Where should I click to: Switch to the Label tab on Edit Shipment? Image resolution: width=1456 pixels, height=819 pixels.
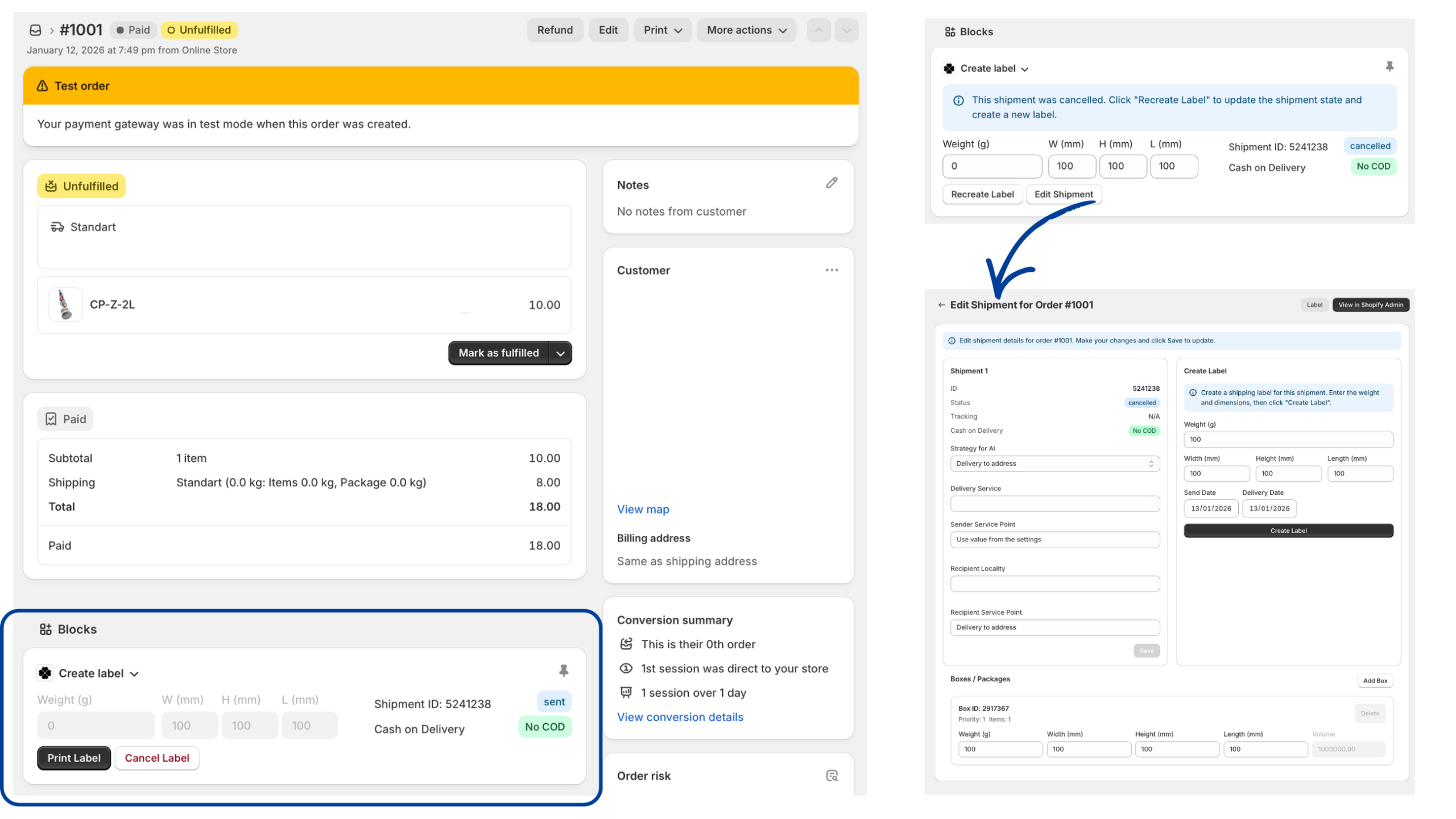point(1314,304)
